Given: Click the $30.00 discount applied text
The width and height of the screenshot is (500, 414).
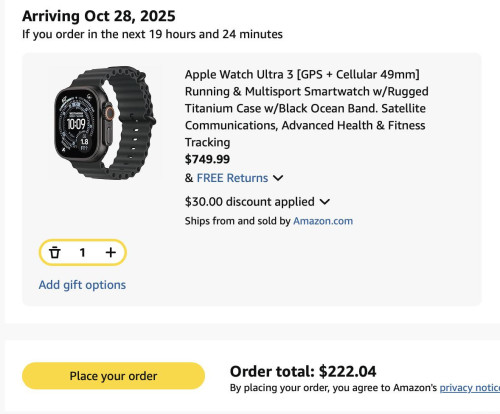Looking at the screenshot, I should click(250, 202).
